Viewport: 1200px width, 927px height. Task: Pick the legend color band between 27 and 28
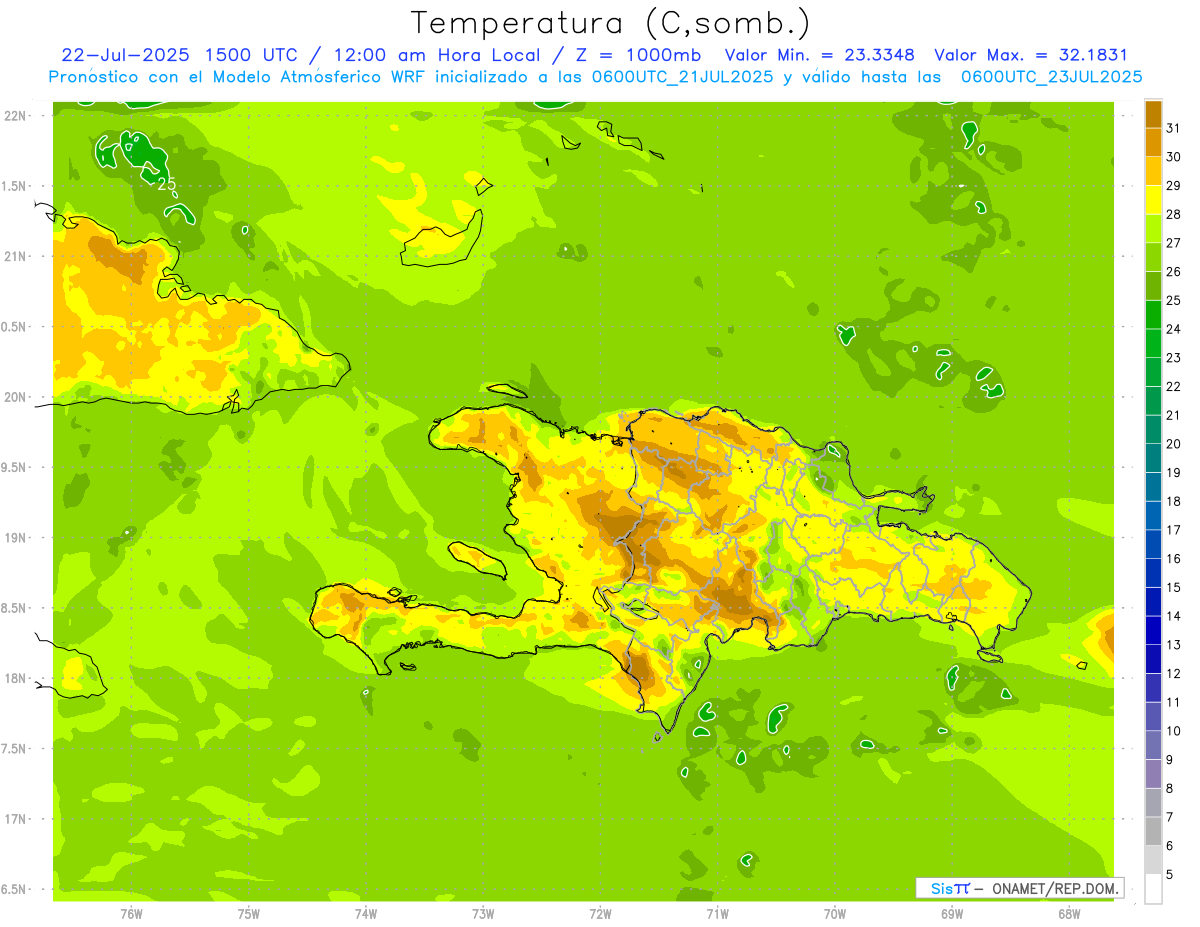(x=1153, y=229)
